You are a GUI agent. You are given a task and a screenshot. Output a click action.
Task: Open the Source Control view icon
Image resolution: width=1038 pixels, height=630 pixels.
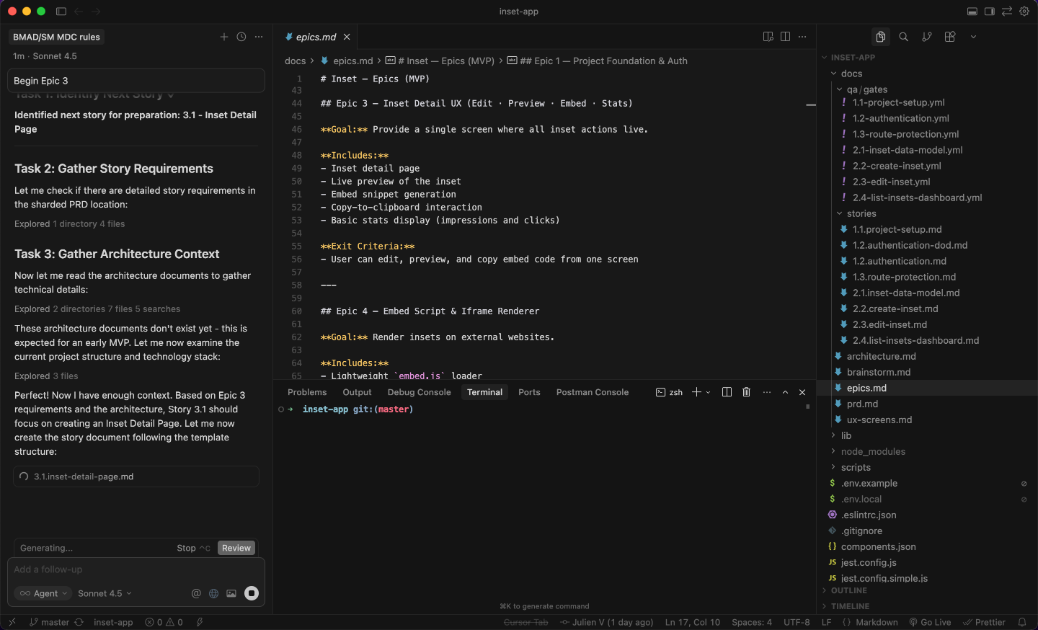click(927, 37)
